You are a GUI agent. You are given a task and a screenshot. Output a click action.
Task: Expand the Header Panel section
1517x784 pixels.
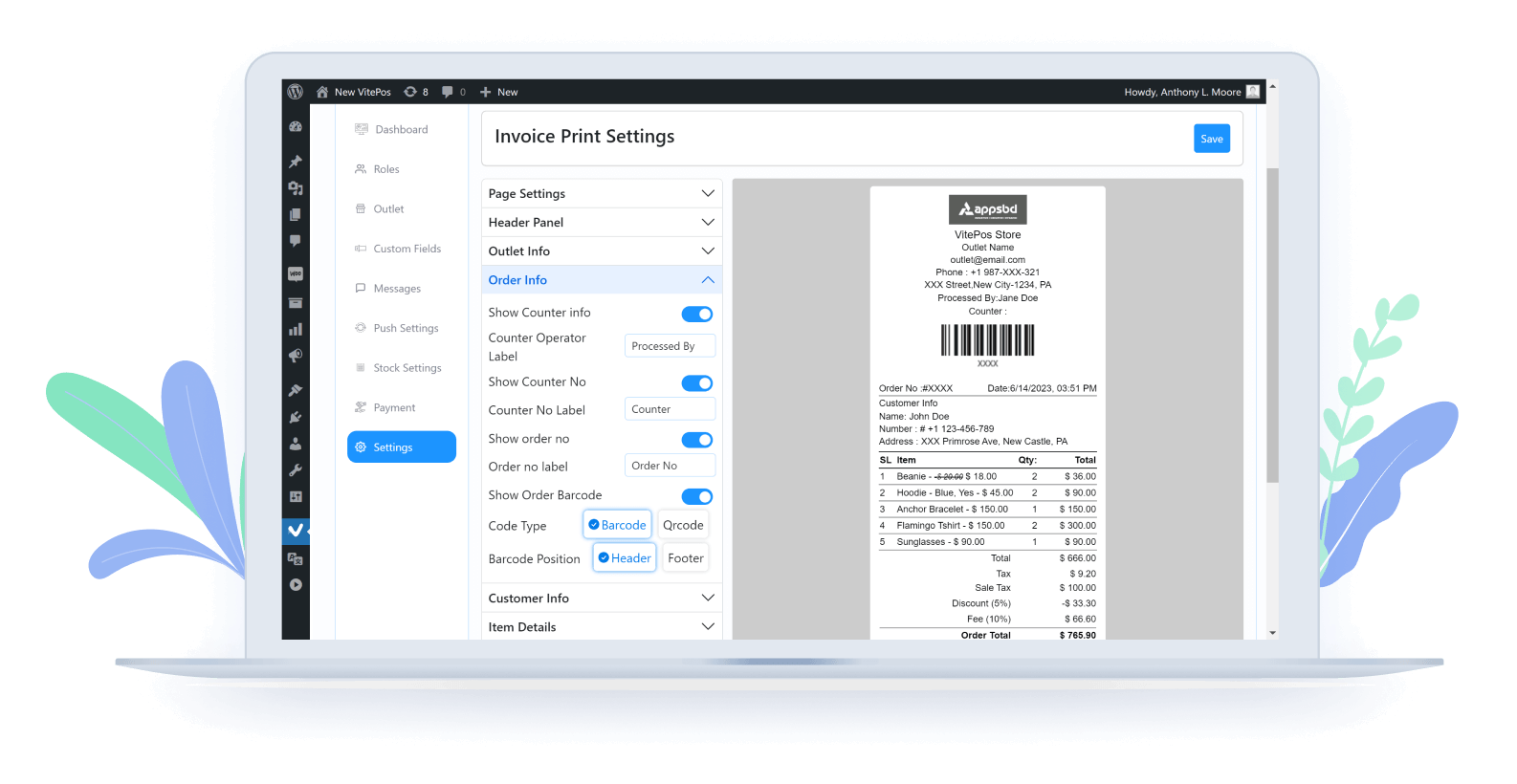[602, 222]
